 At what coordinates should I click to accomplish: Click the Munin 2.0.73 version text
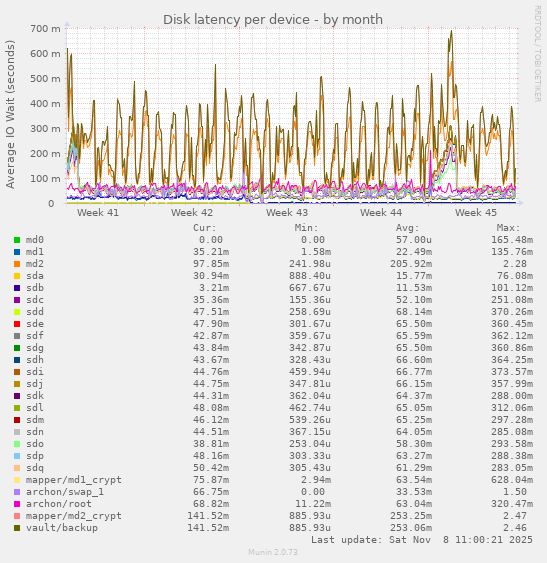(x=273, y=552)
